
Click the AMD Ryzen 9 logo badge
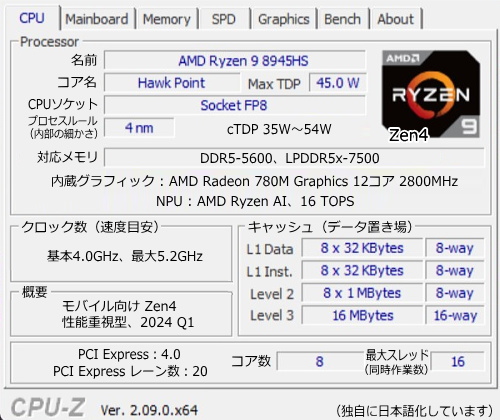[431, 94]
